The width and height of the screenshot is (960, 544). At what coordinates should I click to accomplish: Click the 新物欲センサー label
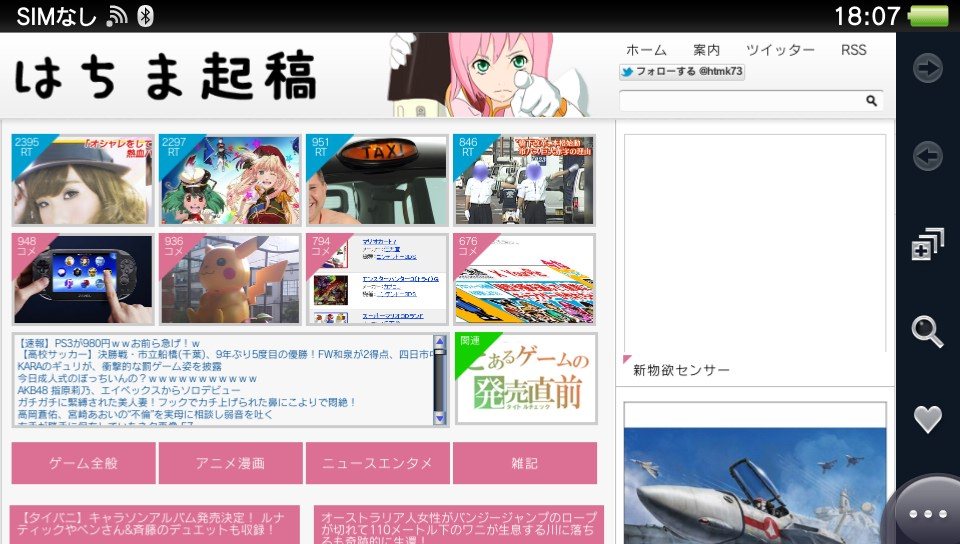(681, 370)
